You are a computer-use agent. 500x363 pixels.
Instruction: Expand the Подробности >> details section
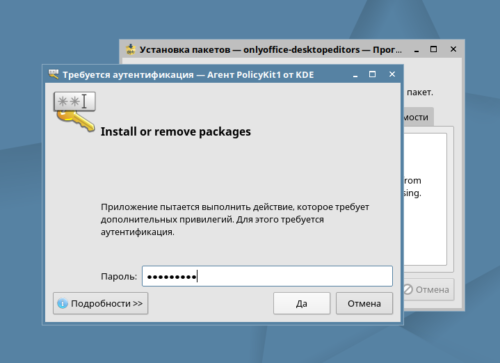[101, 303]
